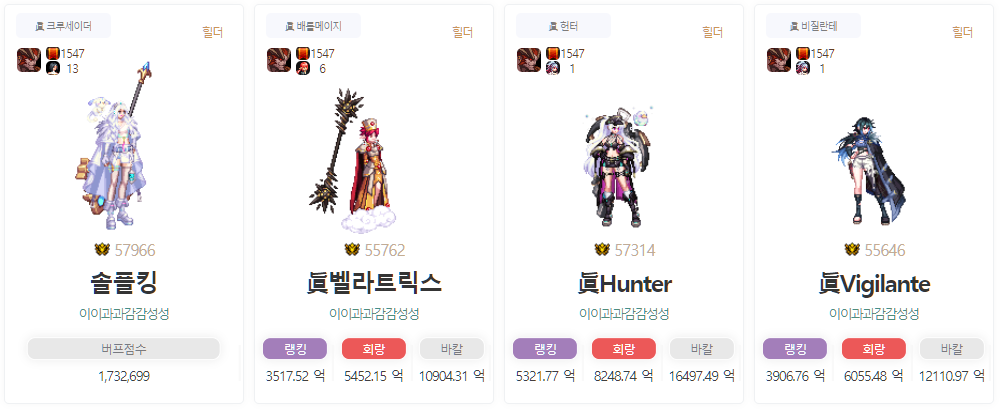
Task: Click the server icon on 솔플킹 card
Action: click(29, 60)
